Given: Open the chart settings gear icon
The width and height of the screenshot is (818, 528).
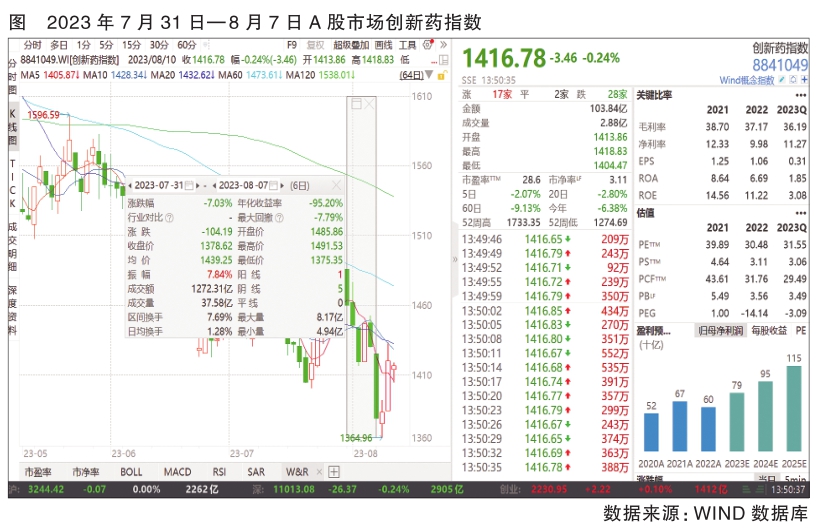Looking at the screenshot, I should 428,45.
